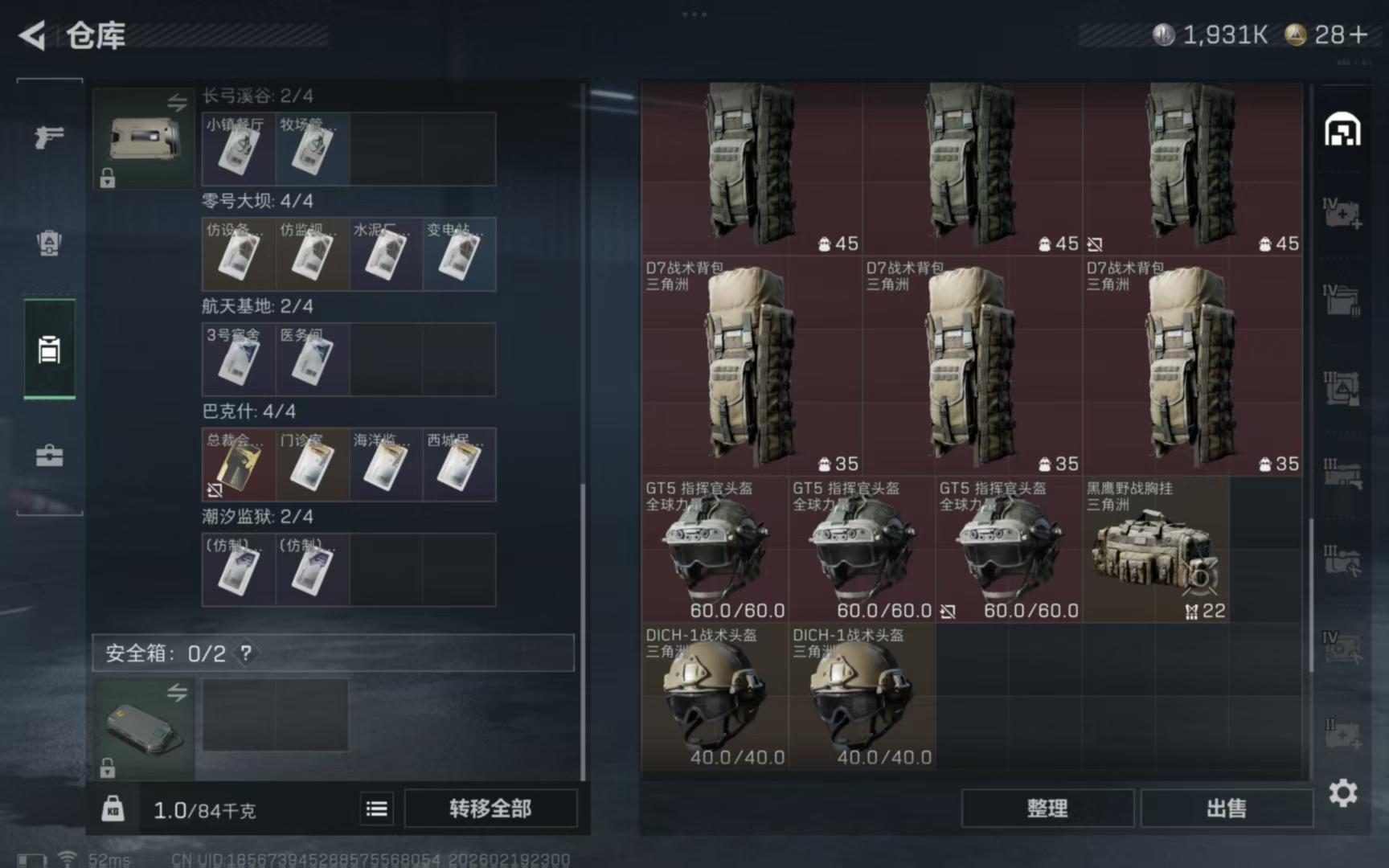This screenshot has width=1389, height=868.
Task: Open the weapons category pistol icon
Action: click(49, 137)
